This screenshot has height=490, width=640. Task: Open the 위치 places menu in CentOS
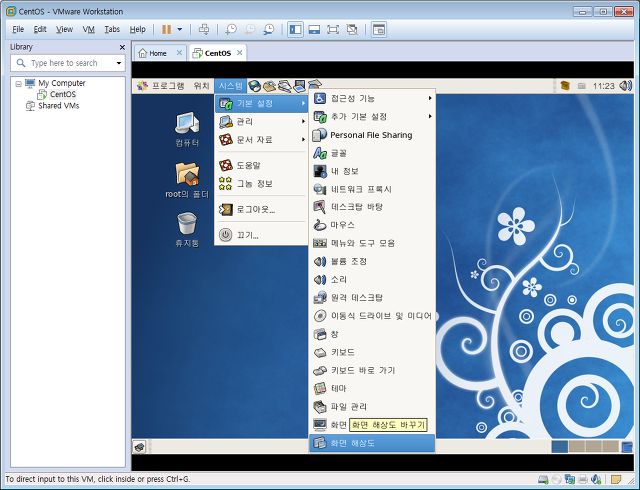coord(201,86)
